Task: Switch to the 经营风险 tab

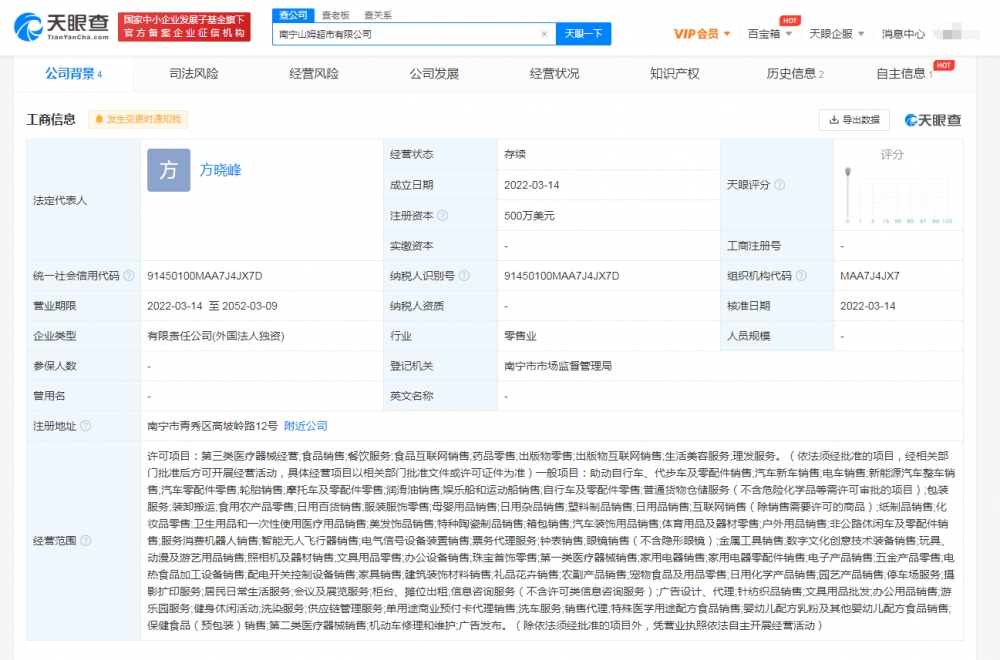Action: pyautogui.click(x=314, y=74)
